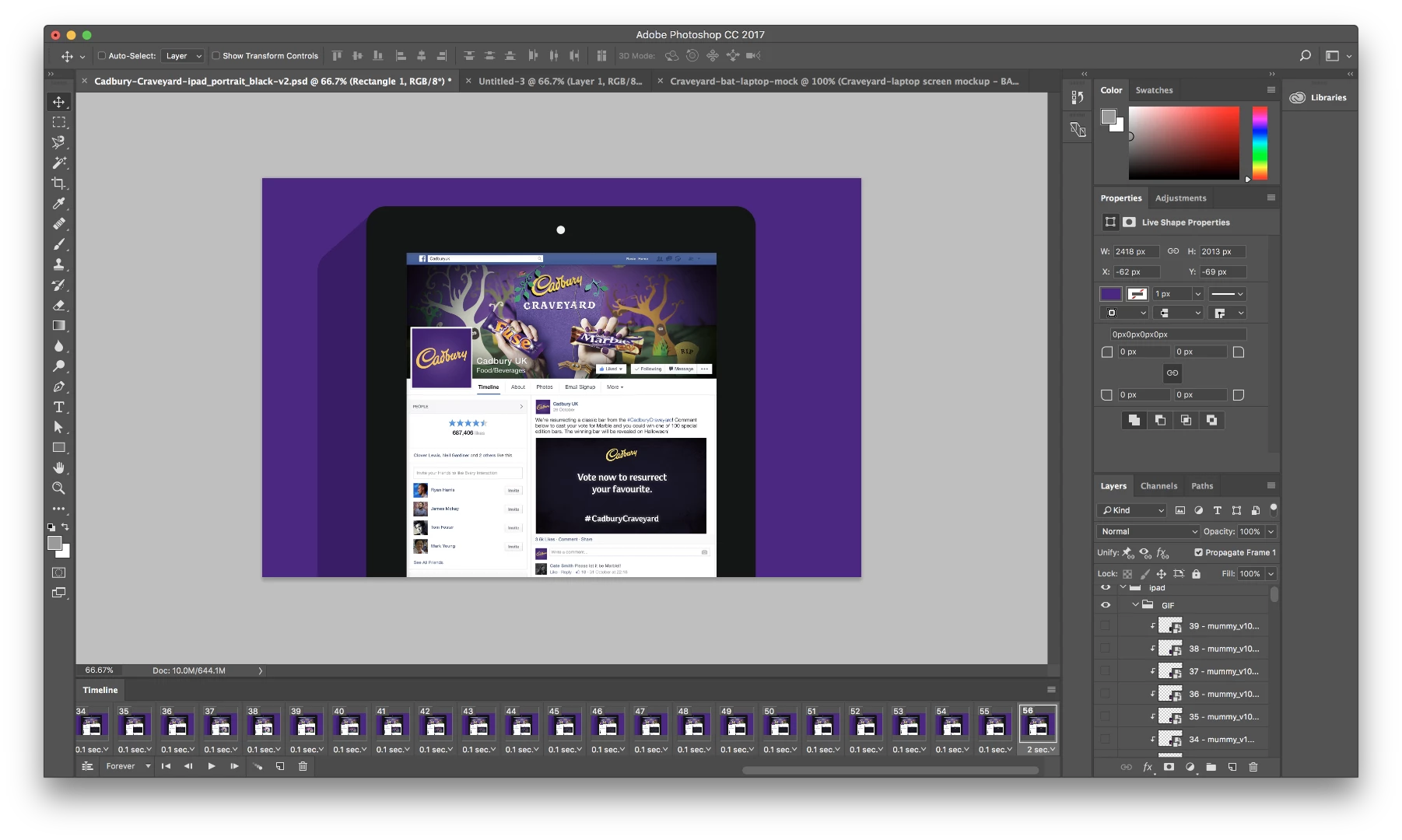This screenshot has height=840, width=1402.
Task: Collapse the GIF group
Action: [1135, 604]
